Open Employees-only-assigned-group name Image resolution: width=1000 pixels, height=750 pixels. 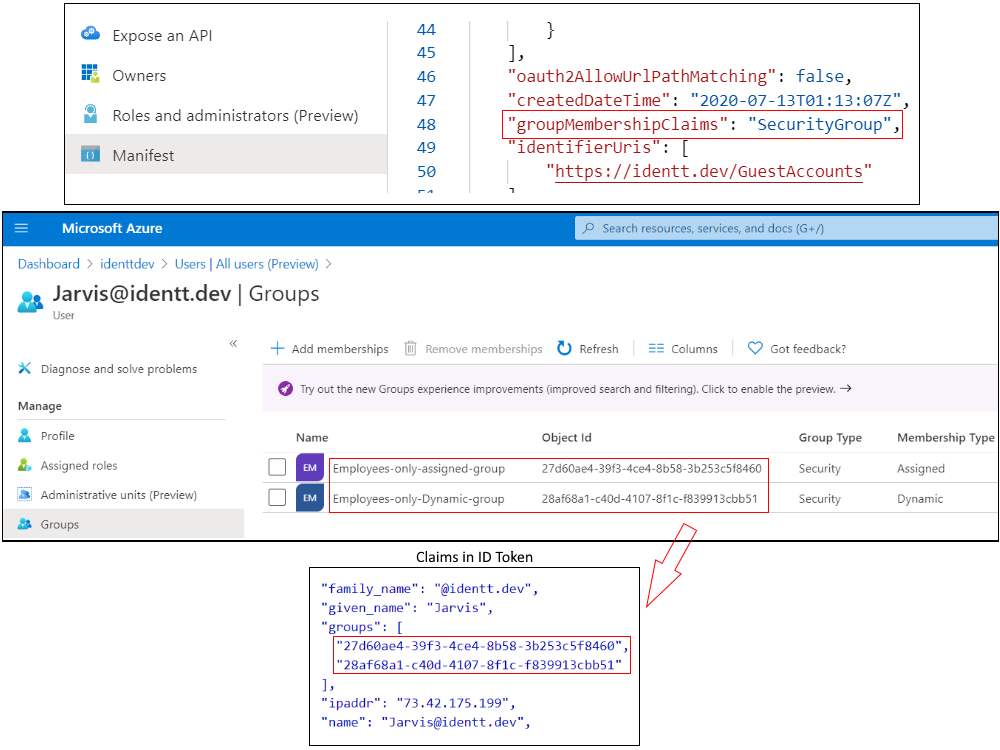pyautogui.click(x=418, y=469)
